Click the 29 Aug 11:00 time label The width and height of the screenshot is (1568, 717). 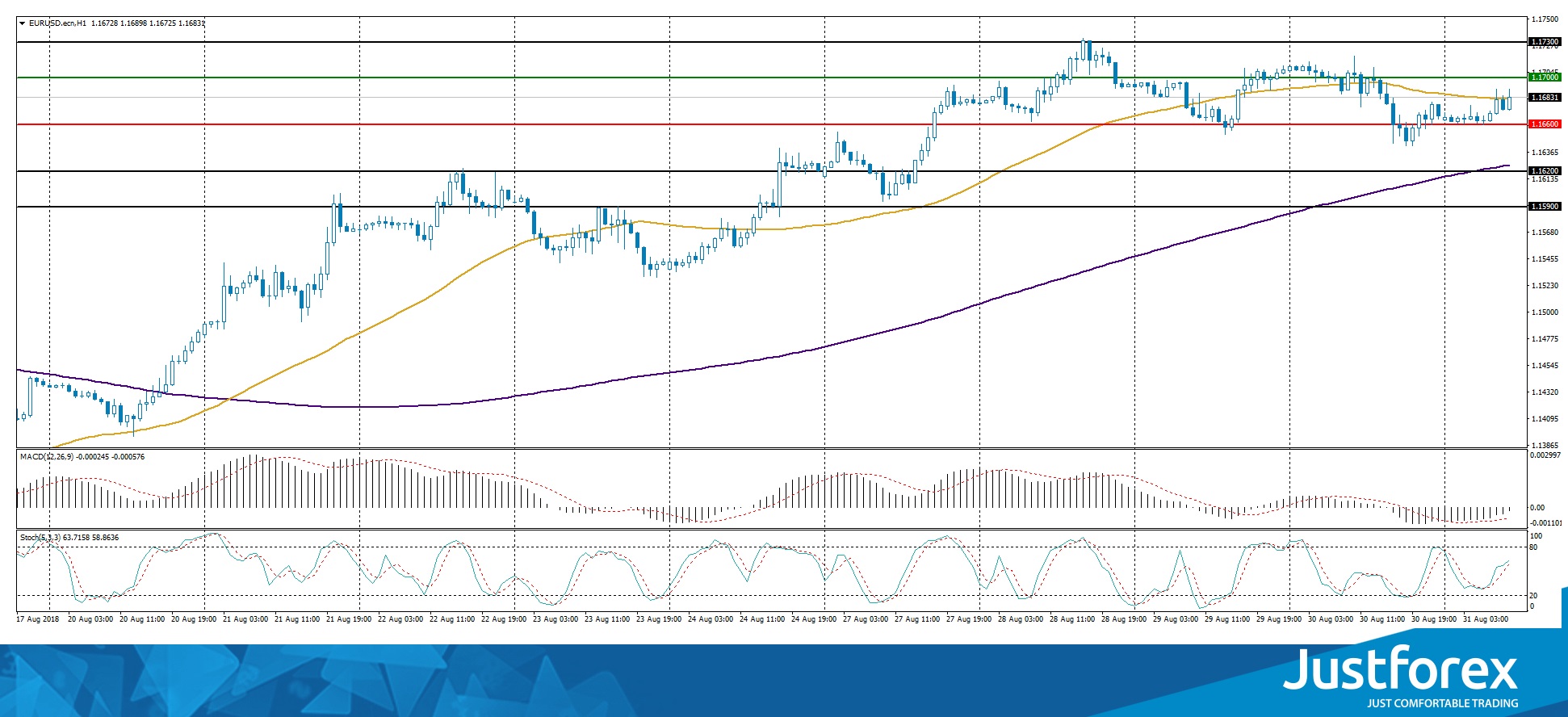pos(1227,619)
